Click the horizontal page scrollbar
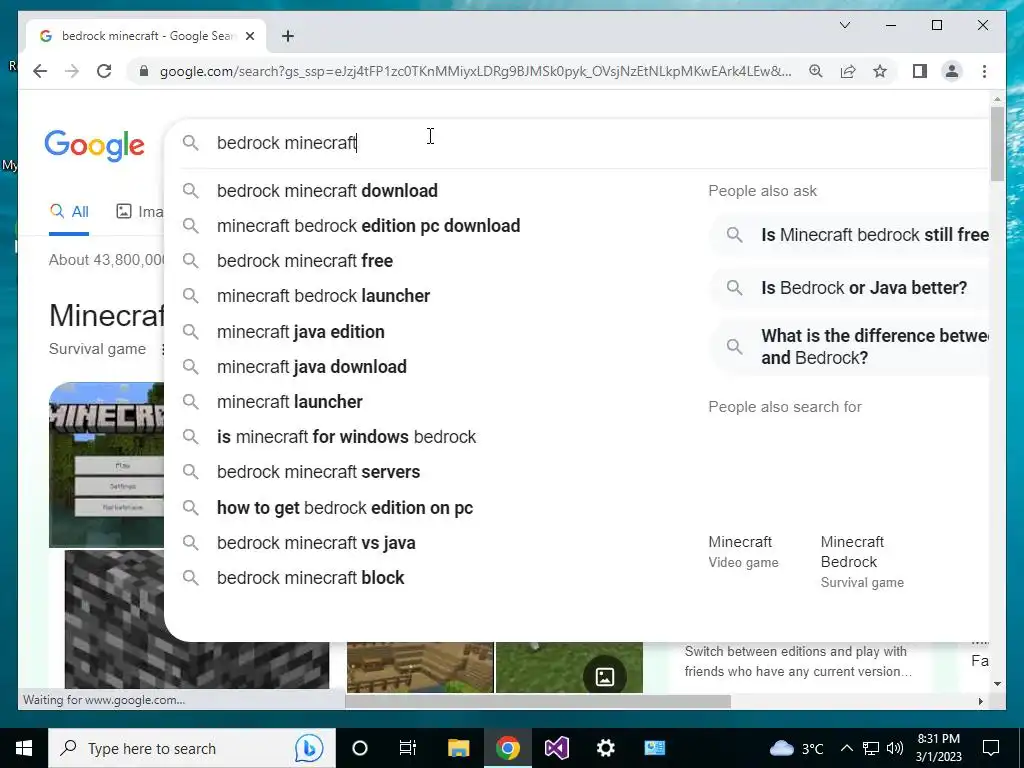The height and width of the screenshot is (768, 1024). [537, 701]
